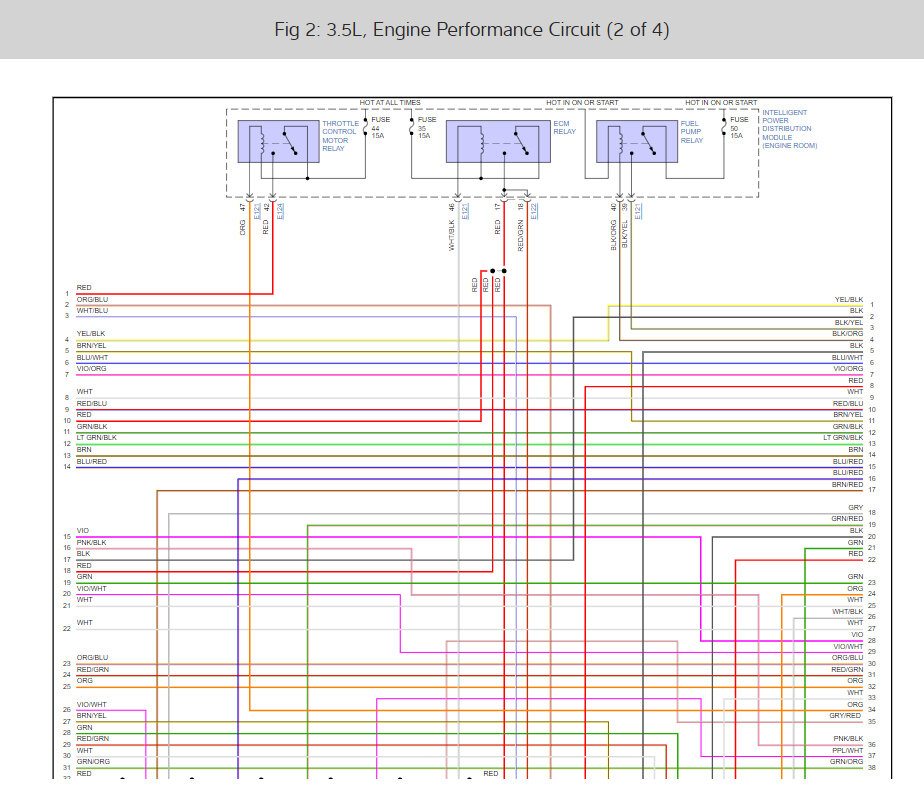Image resolution: width=924 pixels, height=809 pixels.
Task: Click YEL/BLK label on right wire 1
Action: (x=849, y=299)
